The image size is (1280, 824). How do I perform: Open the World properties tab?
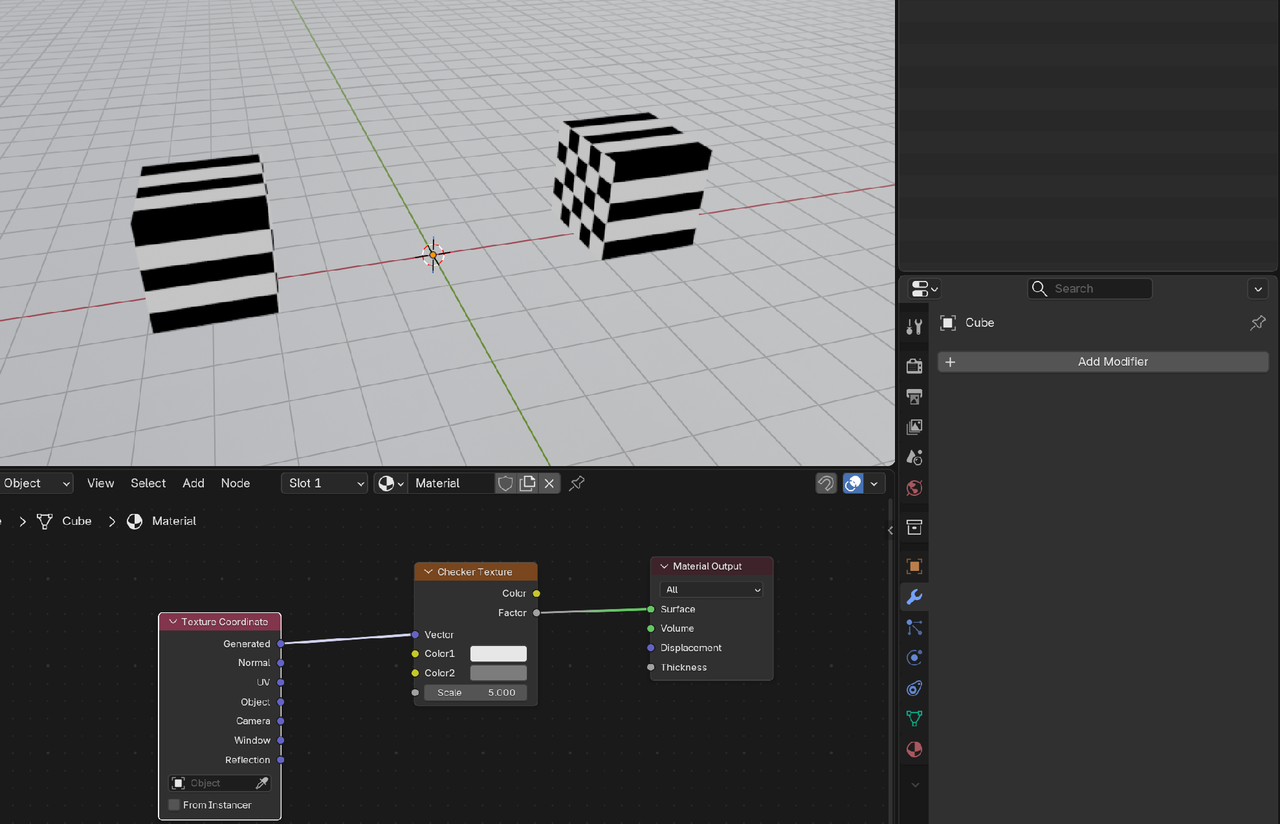[x=914, y=488]
